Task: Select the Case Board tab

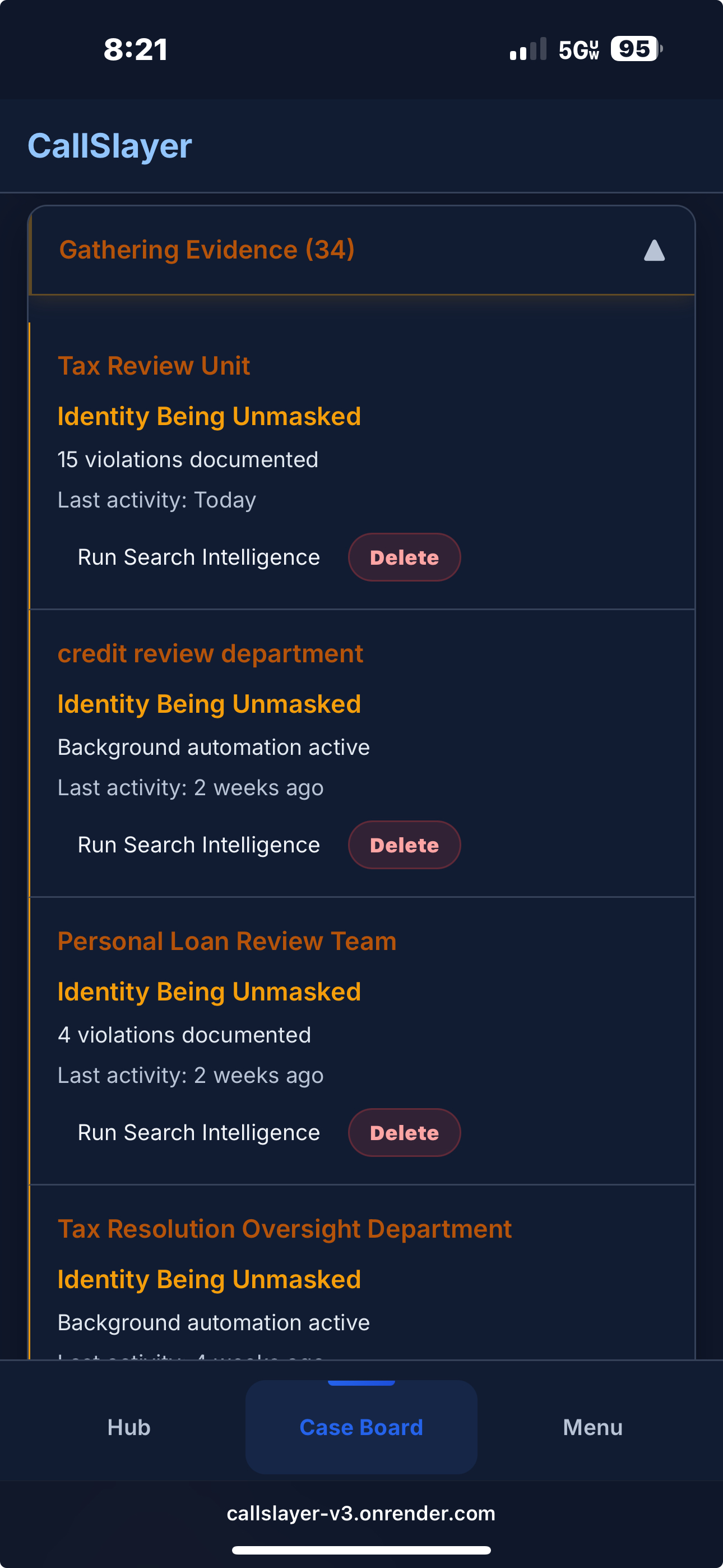Action: [361, 1427]
